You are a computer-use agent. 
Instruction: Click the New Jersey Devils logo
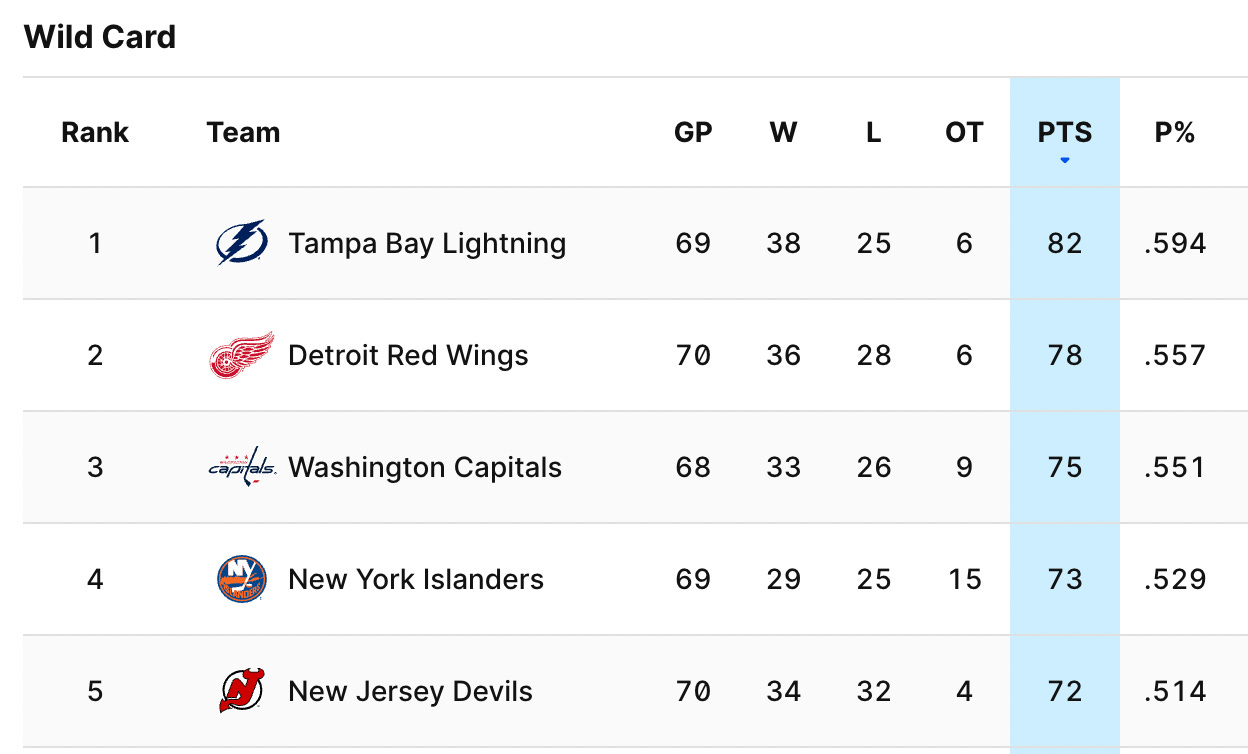(241, 691)
